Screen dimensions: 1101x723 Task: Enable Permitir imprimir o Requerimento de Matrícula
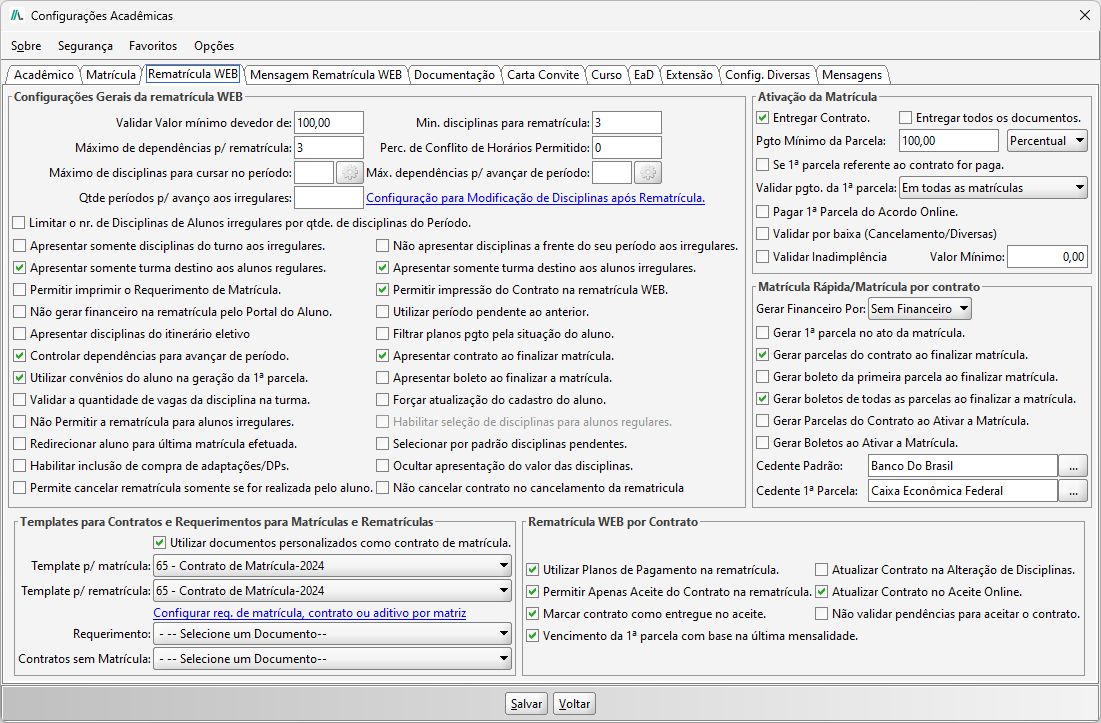20,290
